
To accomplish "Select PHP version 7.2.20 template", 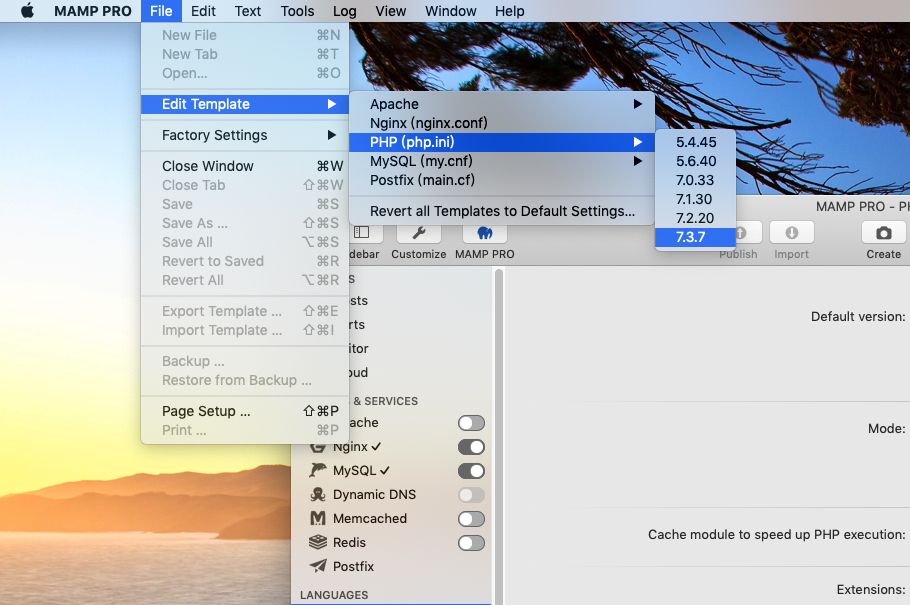I will click(x=696, y=218).
